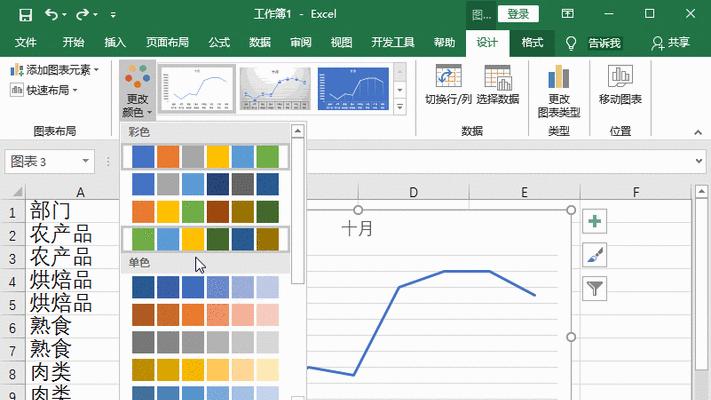Open the Name Box dropdown arrow
Screen dimensions: 711x400
point(85,161)
